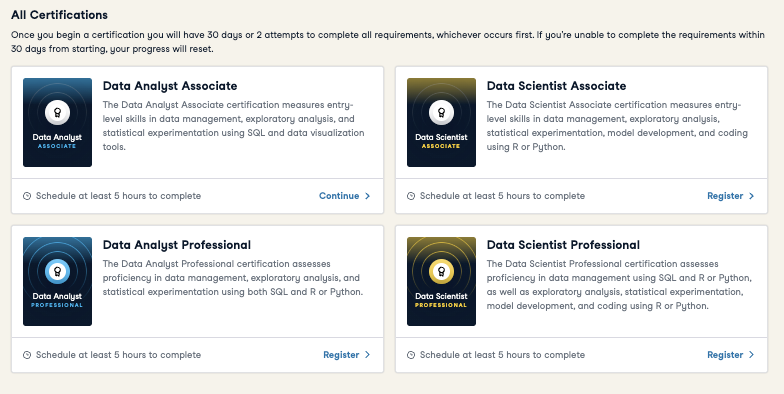Click the chevron beside Data Scientist Associate Register

click(752, 196)
